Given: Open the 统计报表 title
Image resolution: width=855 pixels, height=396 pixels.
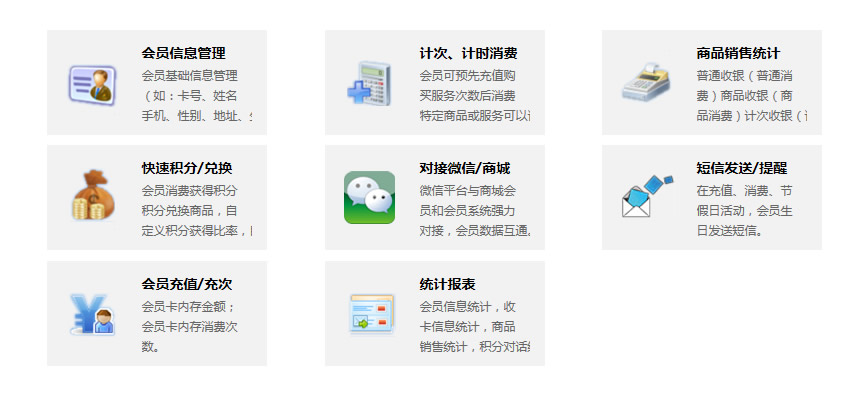Looking at the screenshot, I should point(448,285).
